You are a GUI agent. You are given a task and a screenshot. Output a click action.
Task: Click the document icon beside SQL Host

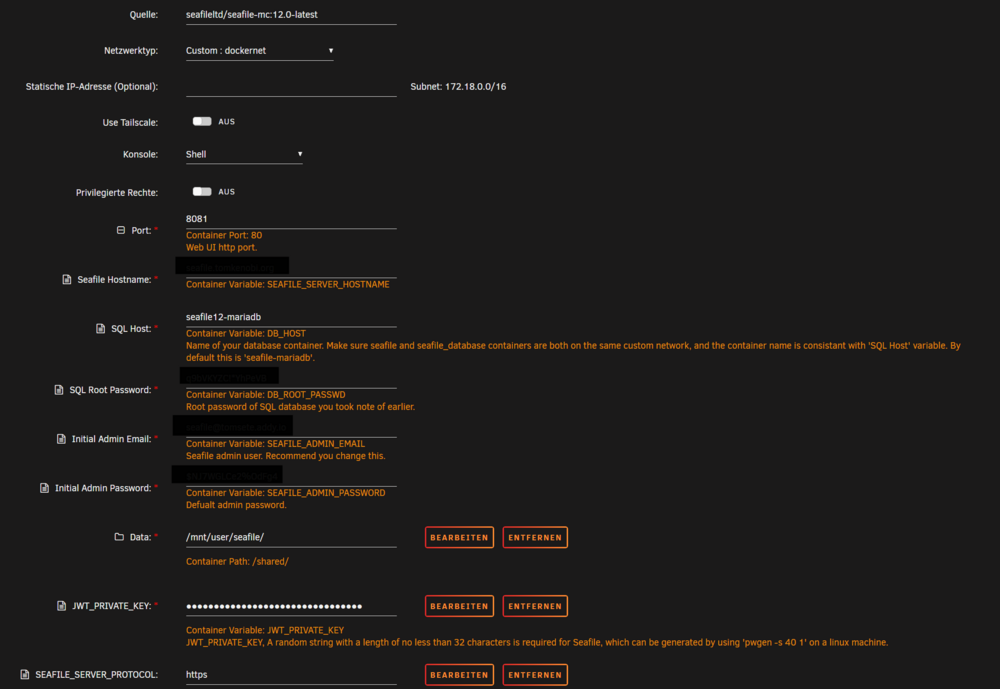100,329
